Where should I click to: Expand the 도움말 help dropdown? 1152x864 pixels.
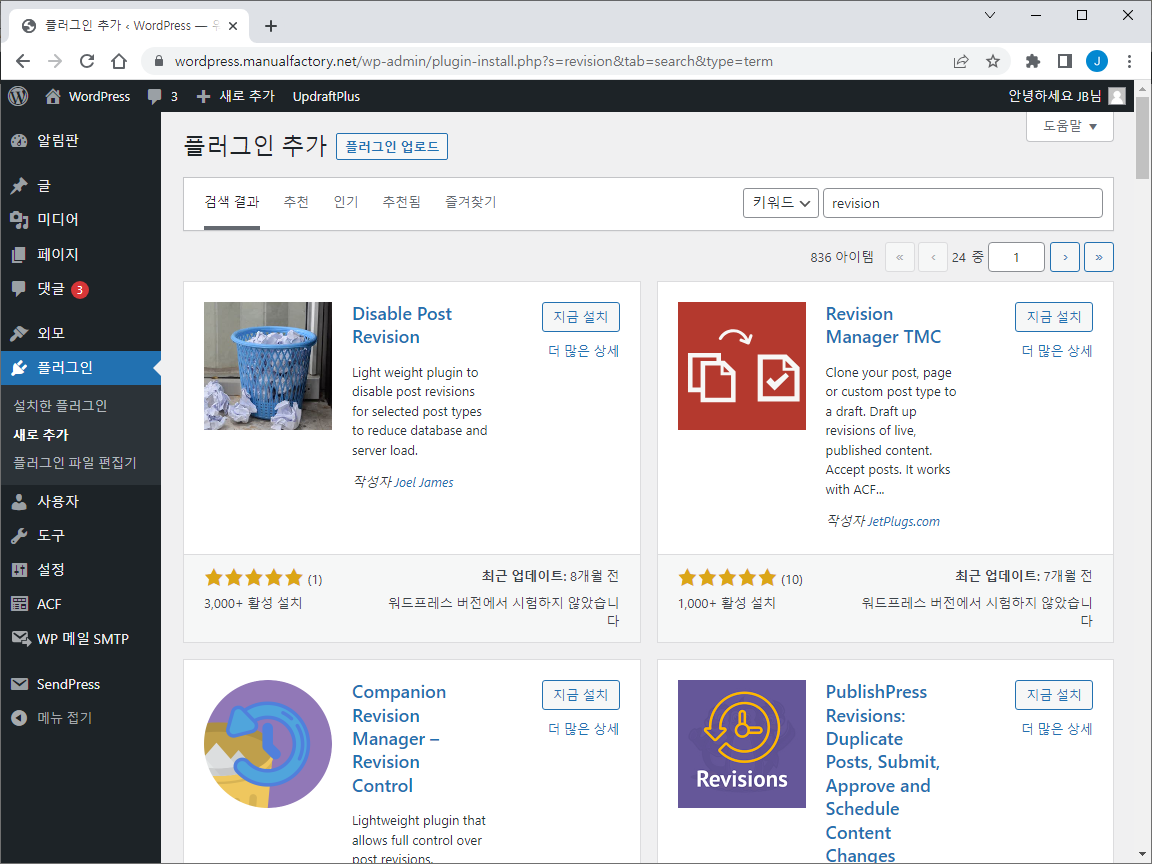tap(1070, 126)
